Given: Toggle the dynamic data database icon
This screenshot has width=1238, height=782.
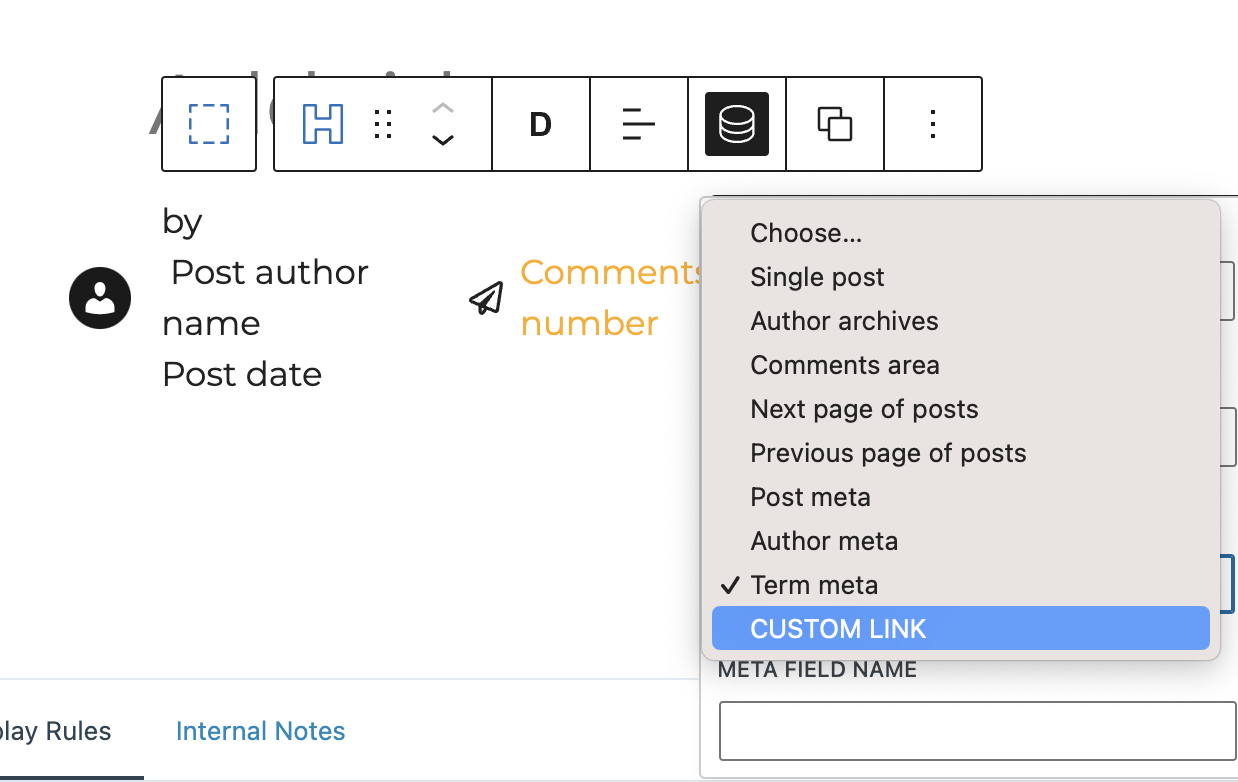Looking at the screenshot, I should (x=737, y=124).
